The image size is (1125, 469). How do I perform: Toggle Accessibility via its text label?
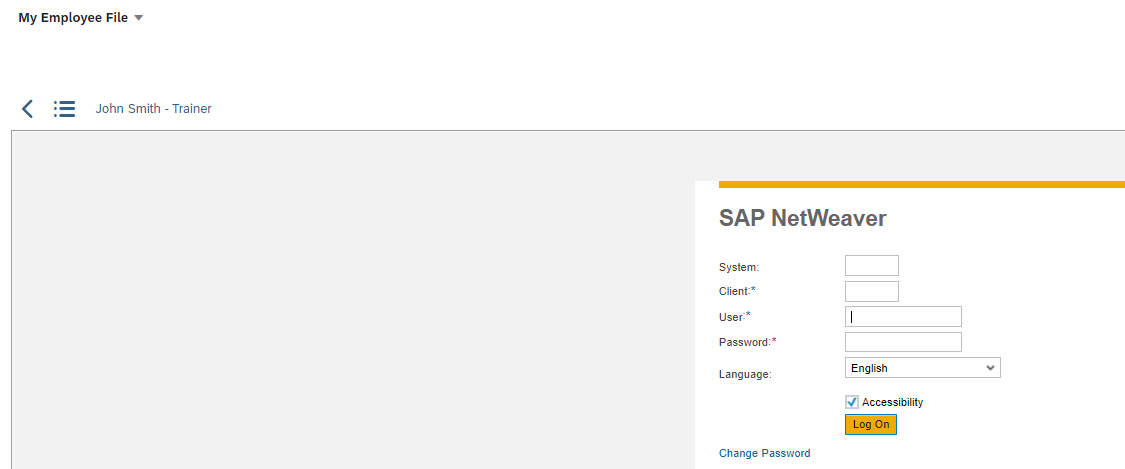(893, 402)
